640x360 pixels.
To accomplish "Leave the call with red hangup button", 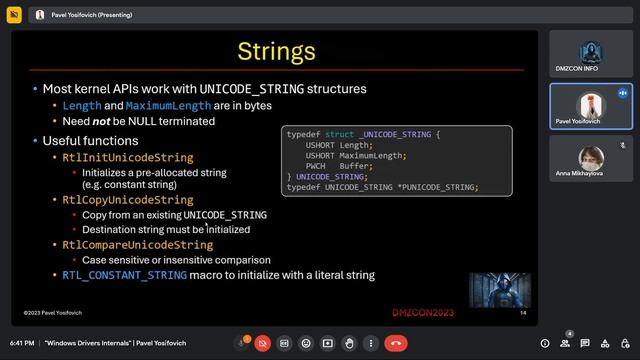I will (x=396, y=343).
